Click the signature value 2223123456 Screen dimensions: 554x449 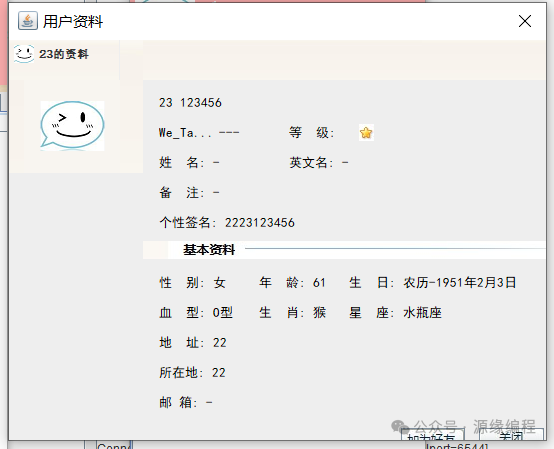pos(260,223)
